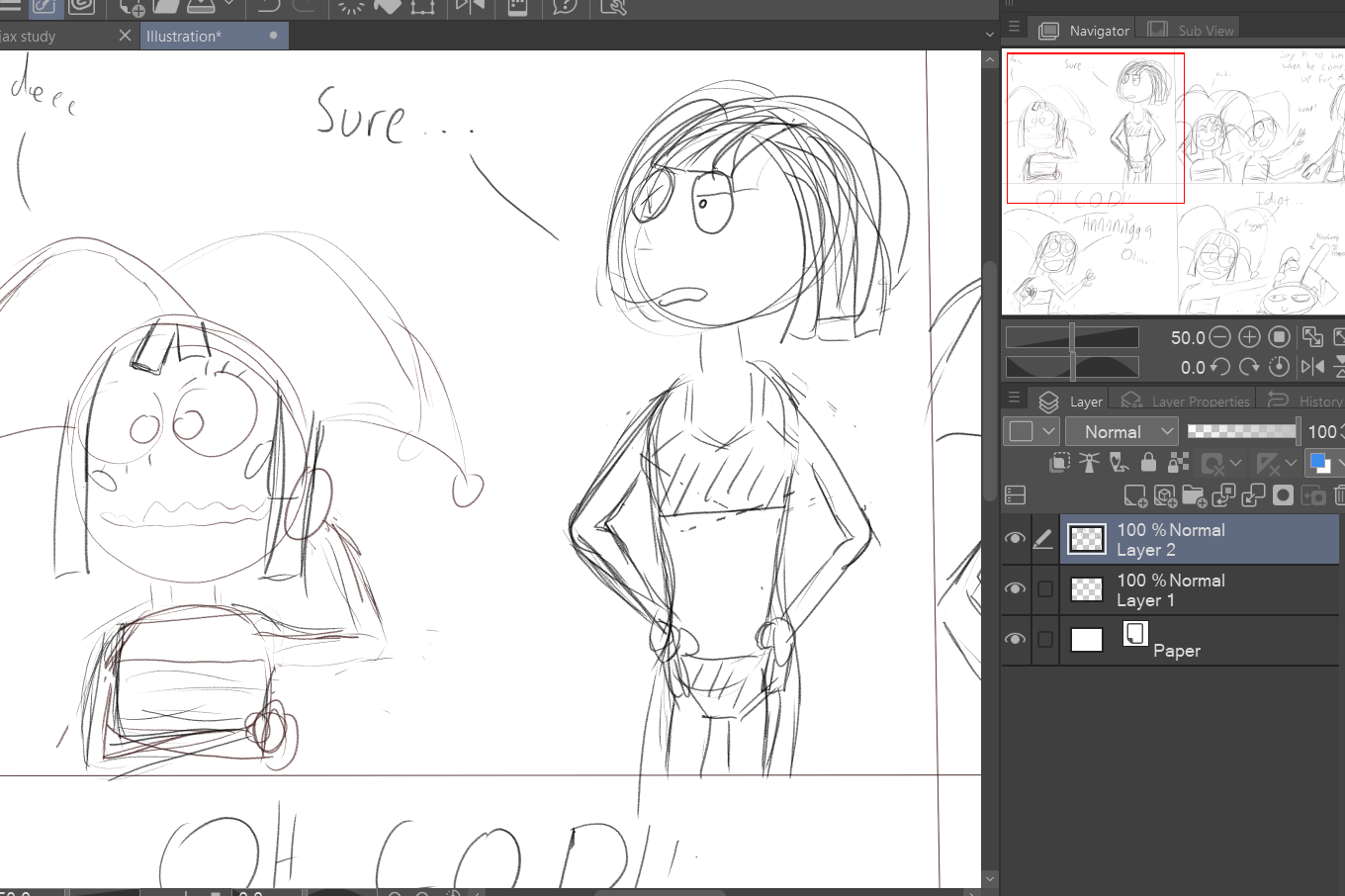Click the Clear (spinner) icon in command bar
The height and width of the screenshot is (896, 1345).
tap(350, 7)
